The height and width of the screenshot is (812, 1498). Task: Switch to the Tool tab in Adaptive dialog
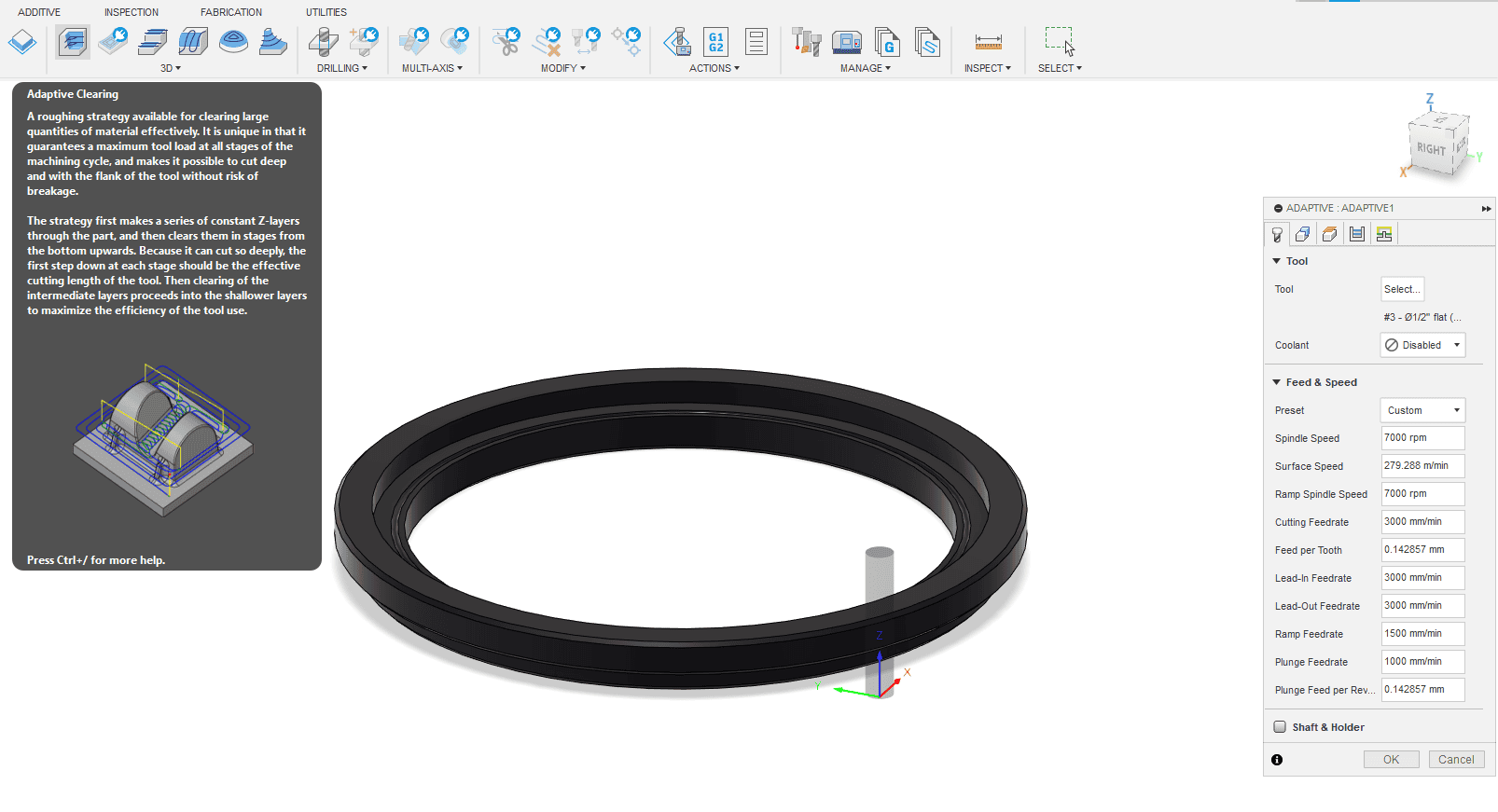click(1277, 234)
